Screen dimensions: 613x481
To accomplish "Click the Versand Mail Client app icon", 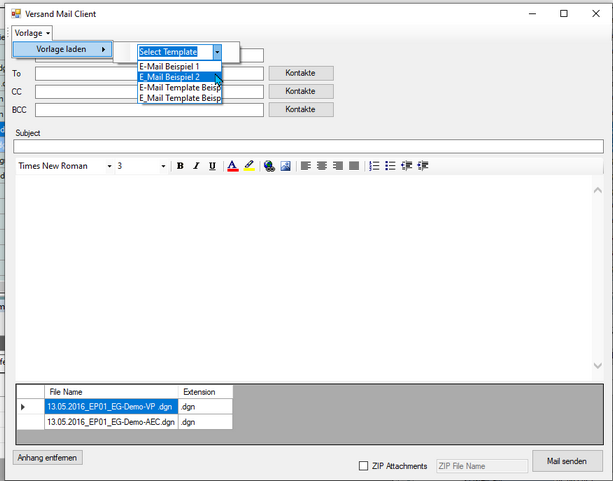I will point(16,14).
